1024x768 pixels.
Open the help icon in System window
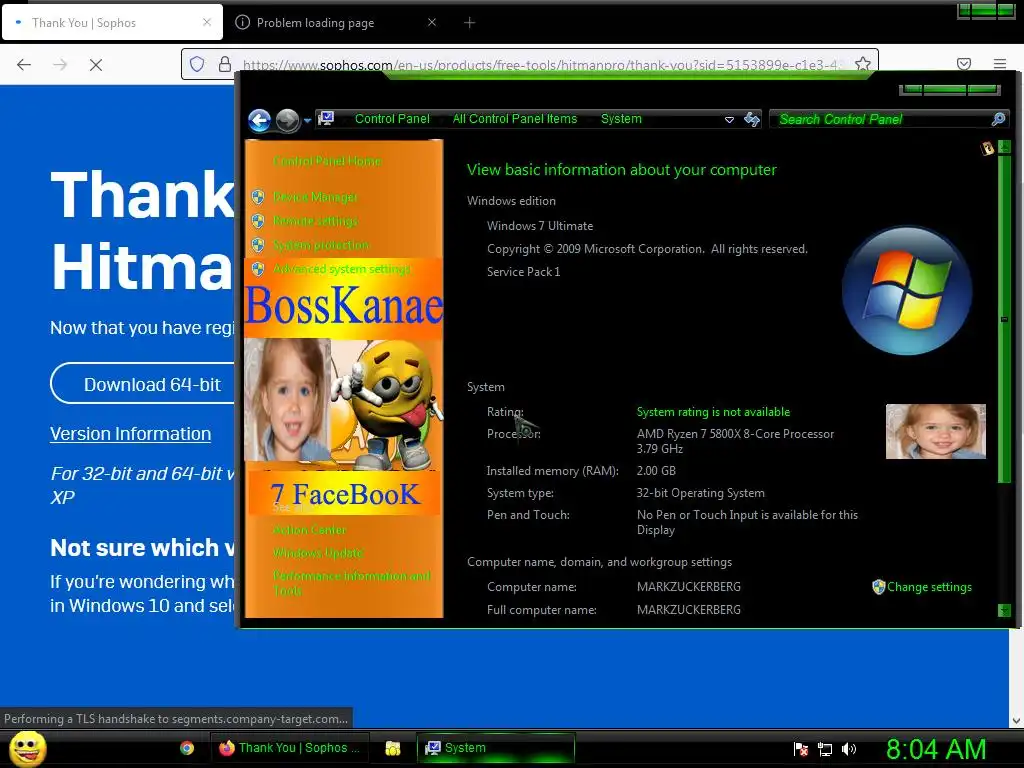pyautogui.click(x=987, y=148)
